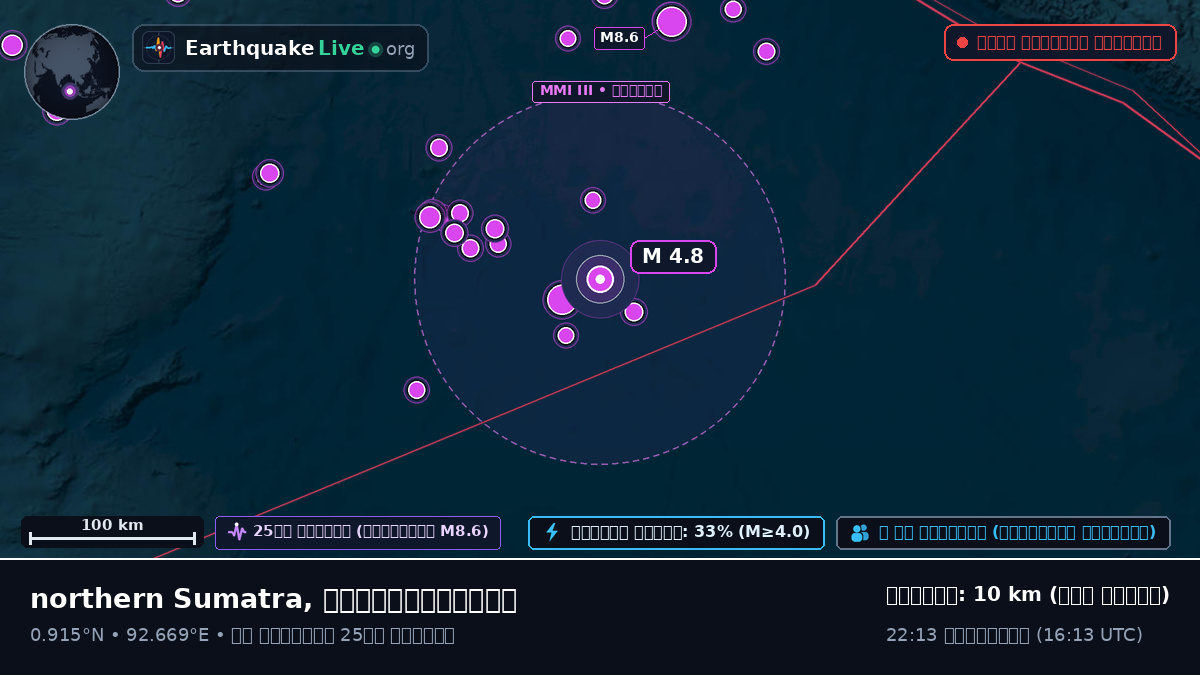The image size is (1200, 675).
Task: Click the M 4.8 magnitude label
Action: (673, 257)
